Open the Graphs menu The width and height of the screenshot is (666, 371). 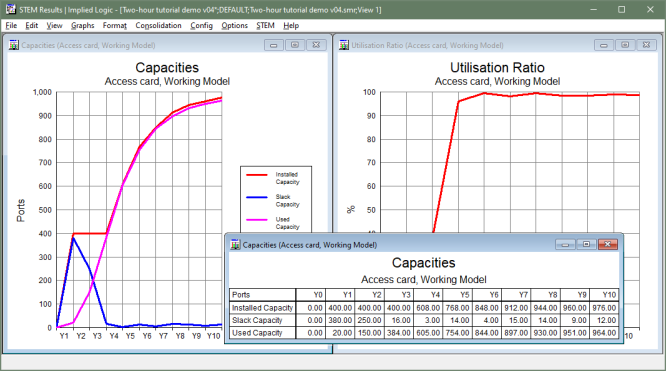pyautogui.click(x=82, y=25)
